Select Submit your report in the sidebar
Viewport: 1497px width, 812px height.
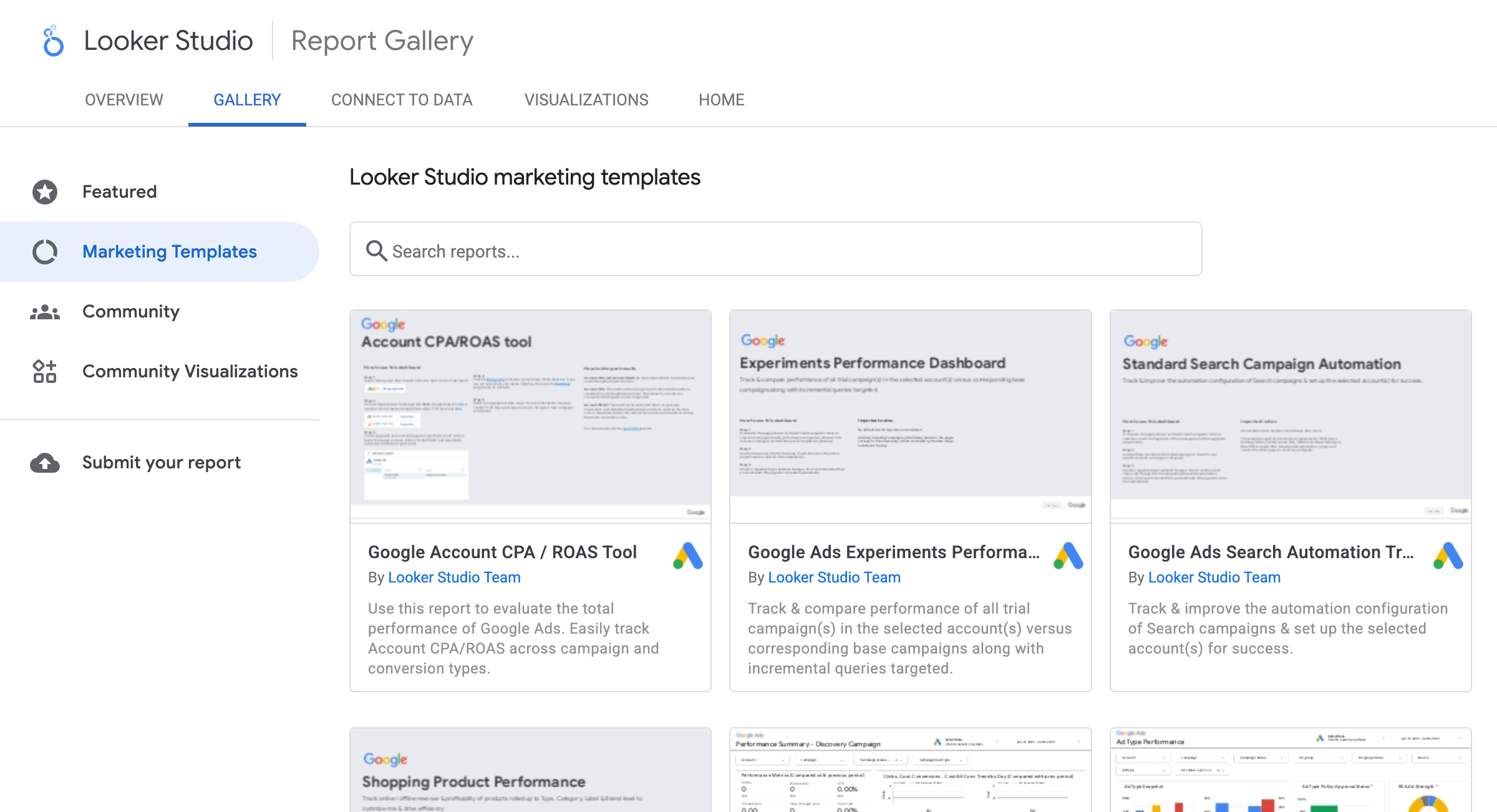(161, 462)
